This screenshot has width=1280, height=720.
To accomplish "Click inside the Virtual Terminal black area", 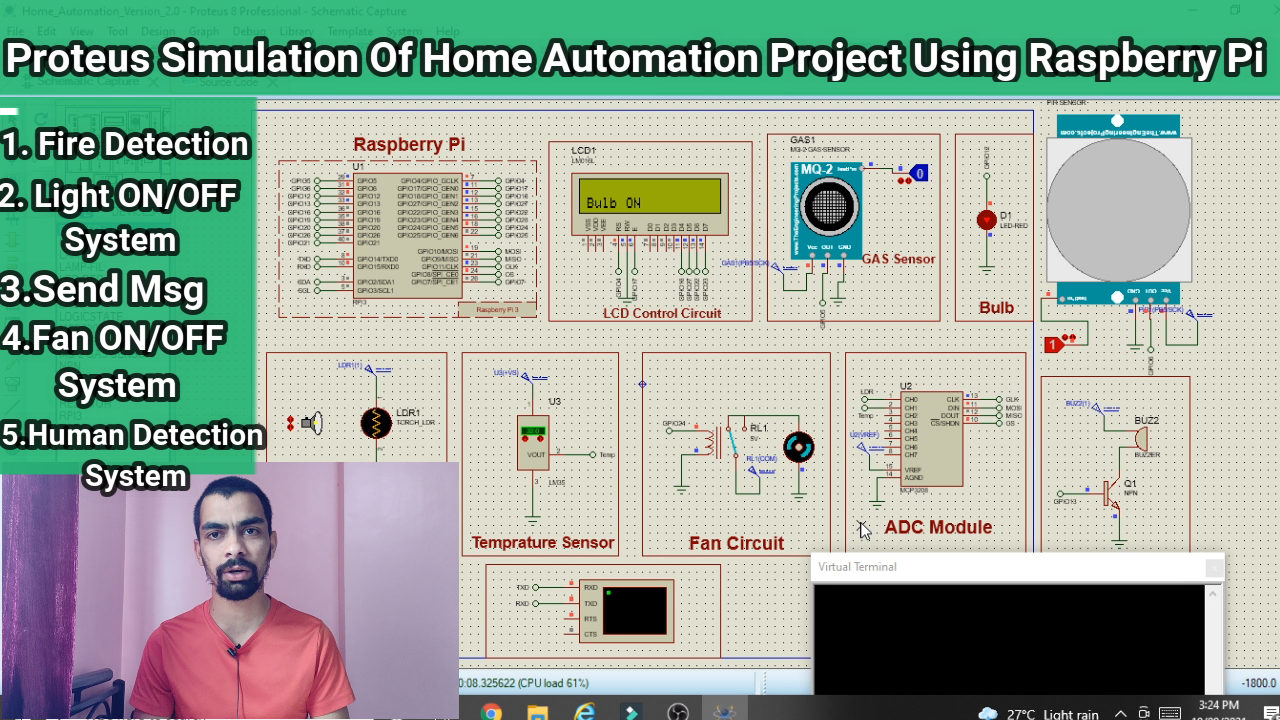I will 1009,638.
